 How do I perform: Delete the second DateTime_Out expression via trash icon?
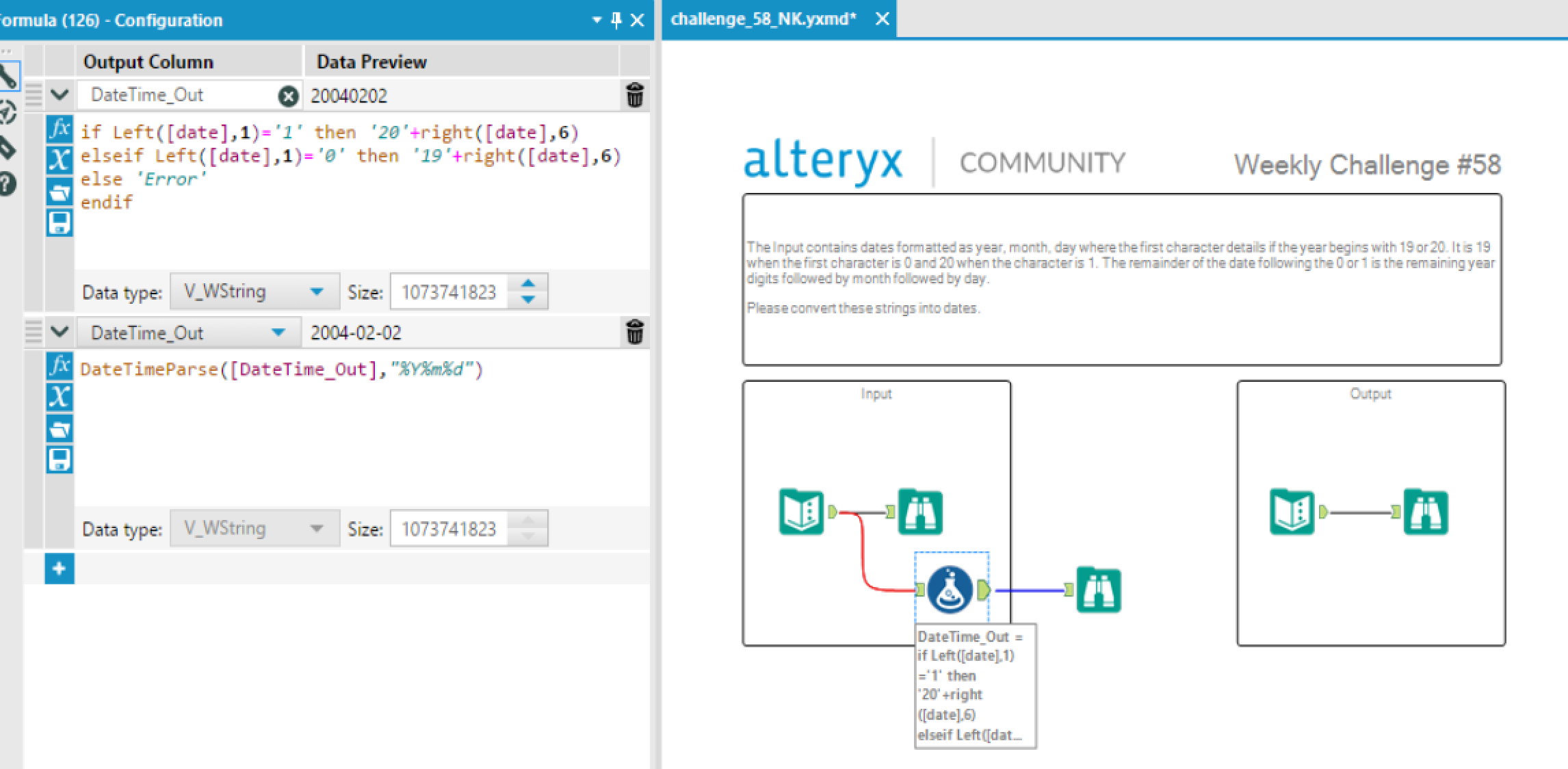coord(634,333)
